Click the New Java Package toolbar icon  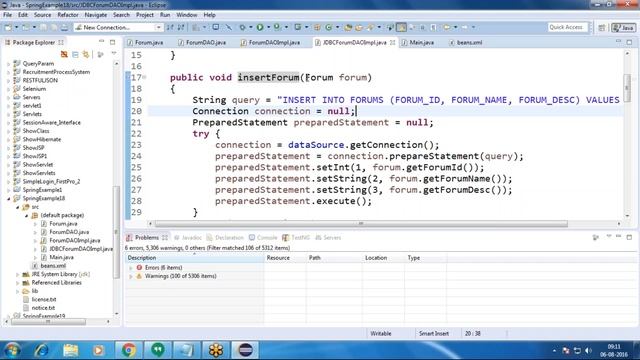(x=317, y=27)
